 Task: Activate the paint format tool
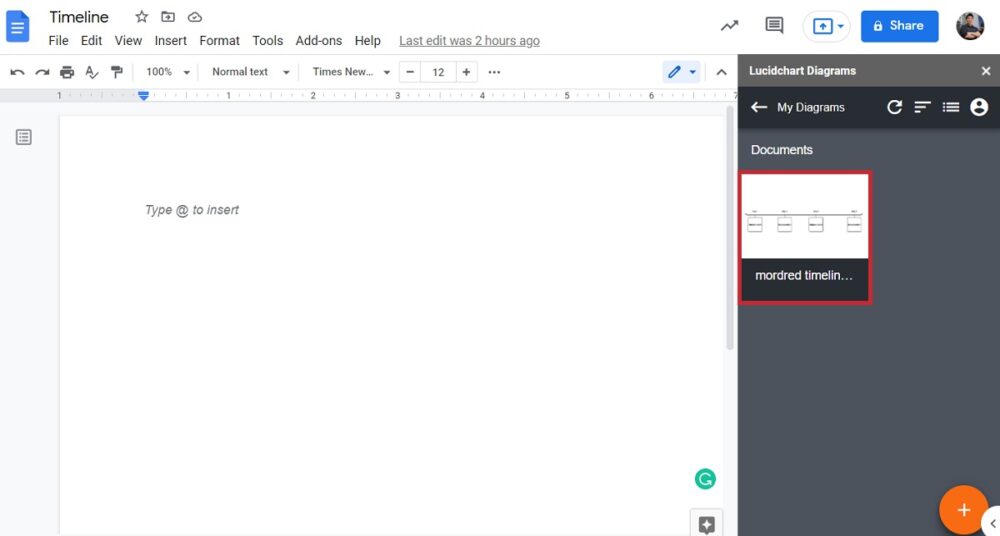coord(117,72)
